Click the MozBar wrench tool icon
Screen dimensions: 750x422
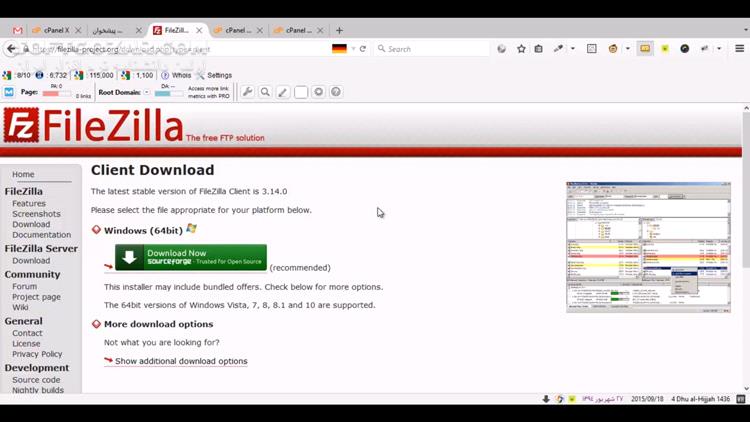(x=247, y=92)
